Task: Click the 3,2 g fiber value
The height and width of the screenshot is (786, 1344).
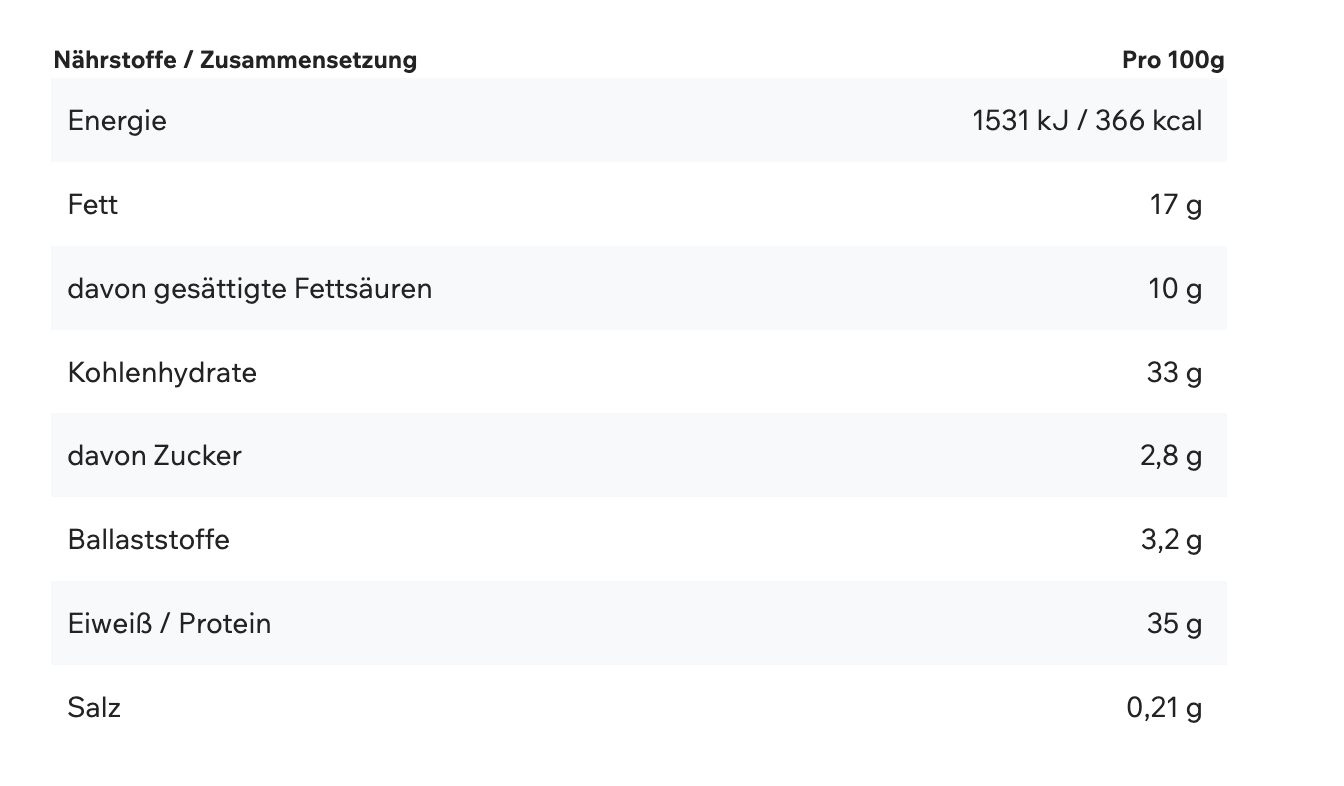Action: coord(1171,541)
